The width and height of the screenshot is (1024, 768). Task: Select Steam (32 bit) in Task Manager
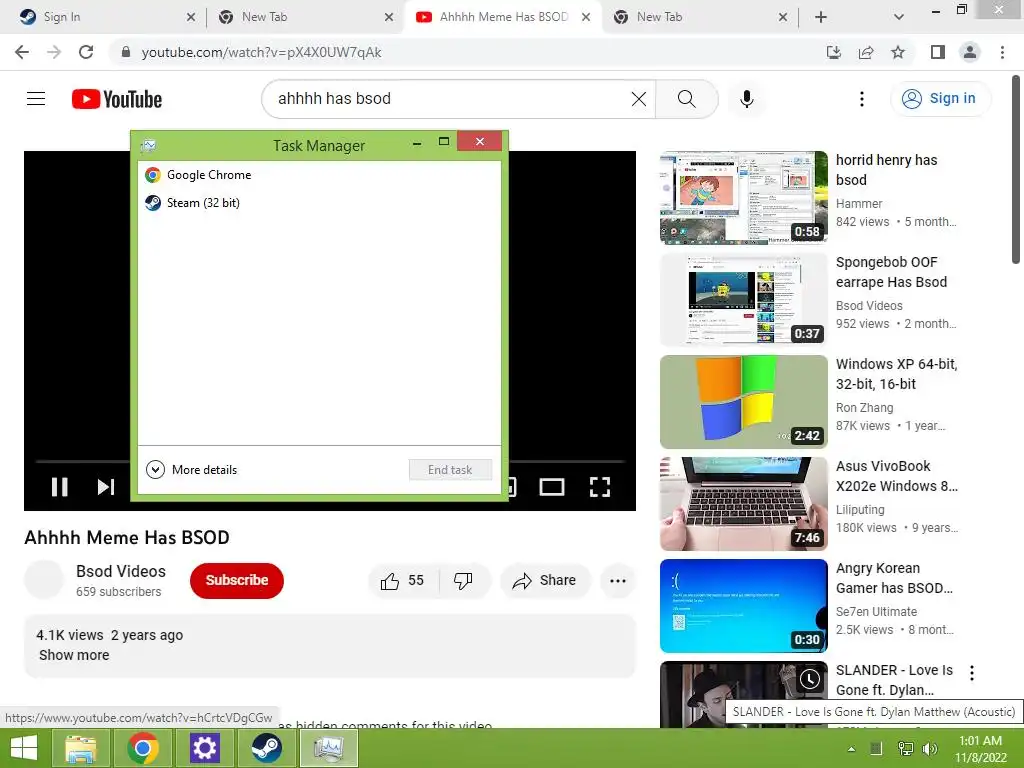point(319,202)
